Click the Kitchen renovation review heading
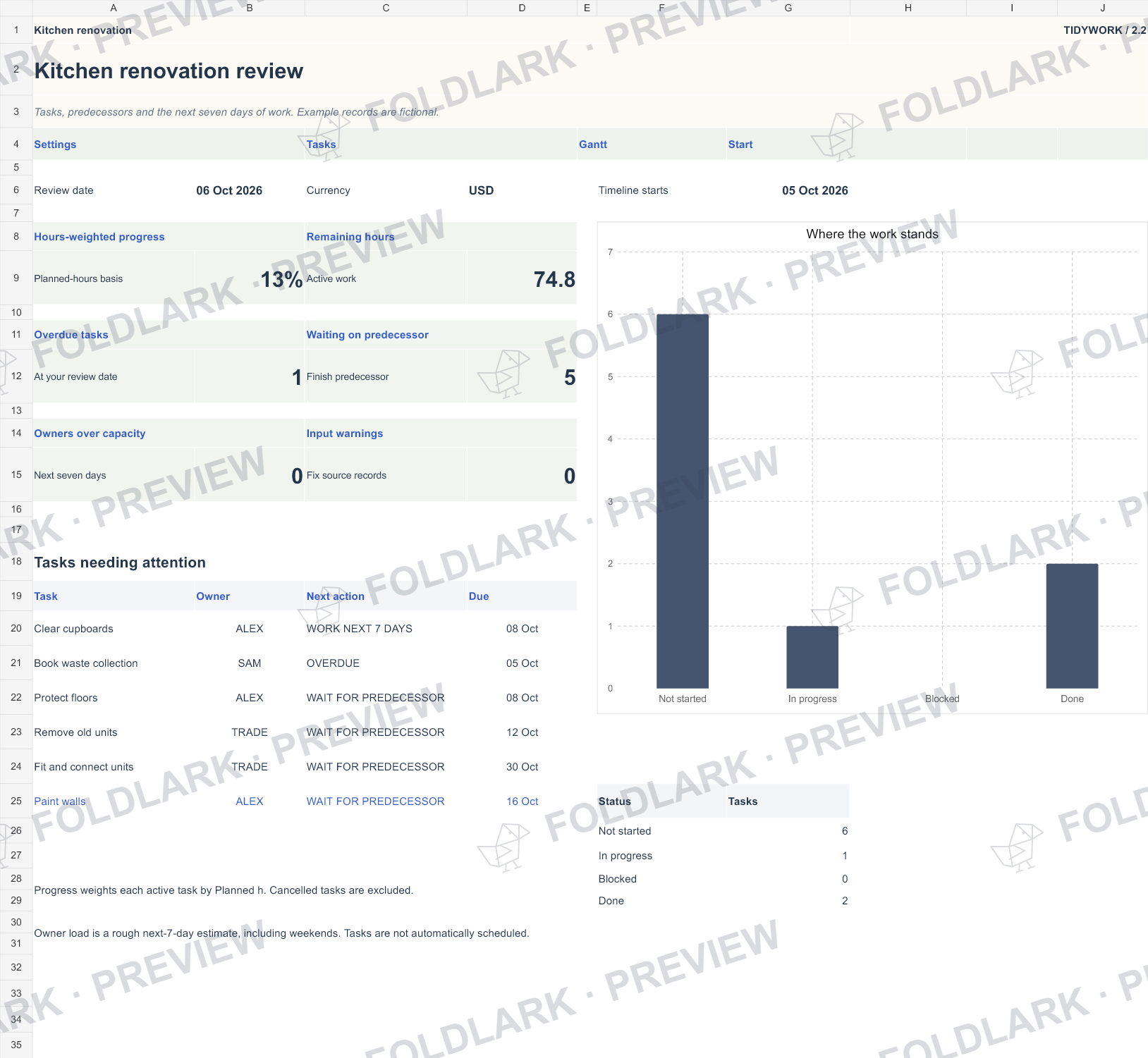Viewport: 1148px width, 1058px height. tap(169, 71)
